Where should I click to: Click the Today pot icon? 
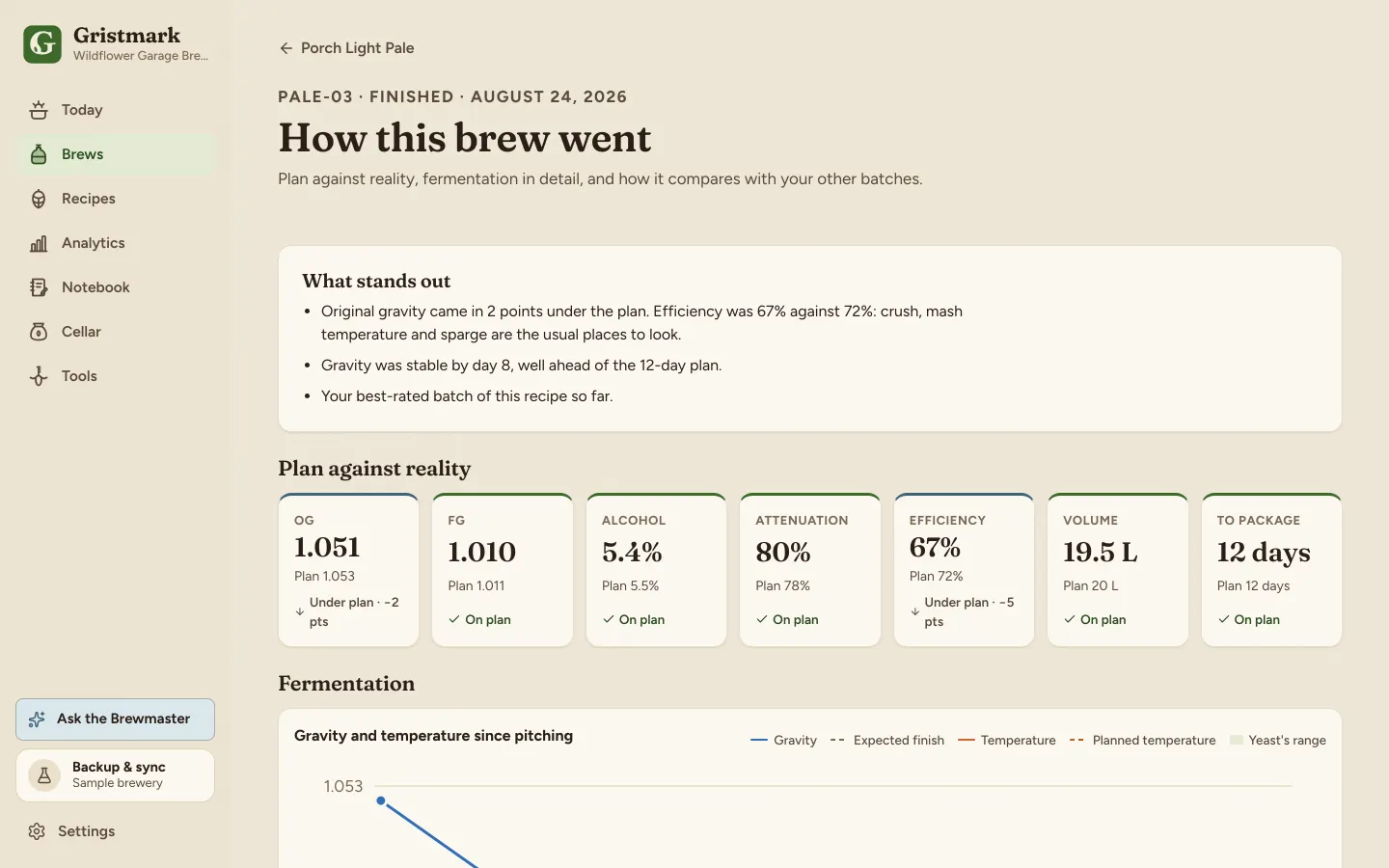point(39,110)
